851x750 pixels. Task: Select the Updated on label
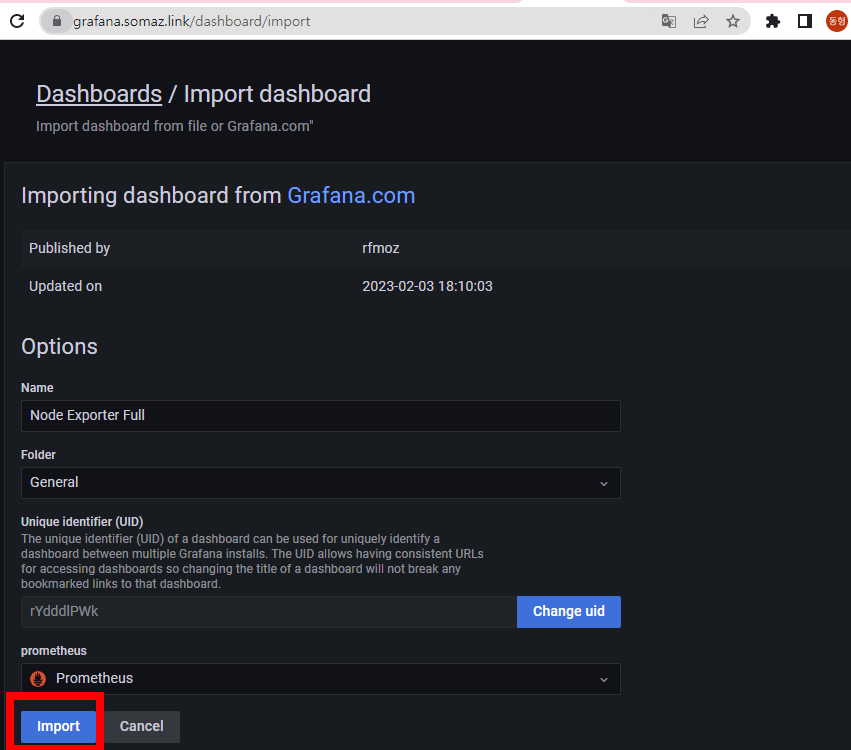click(65, 286)
